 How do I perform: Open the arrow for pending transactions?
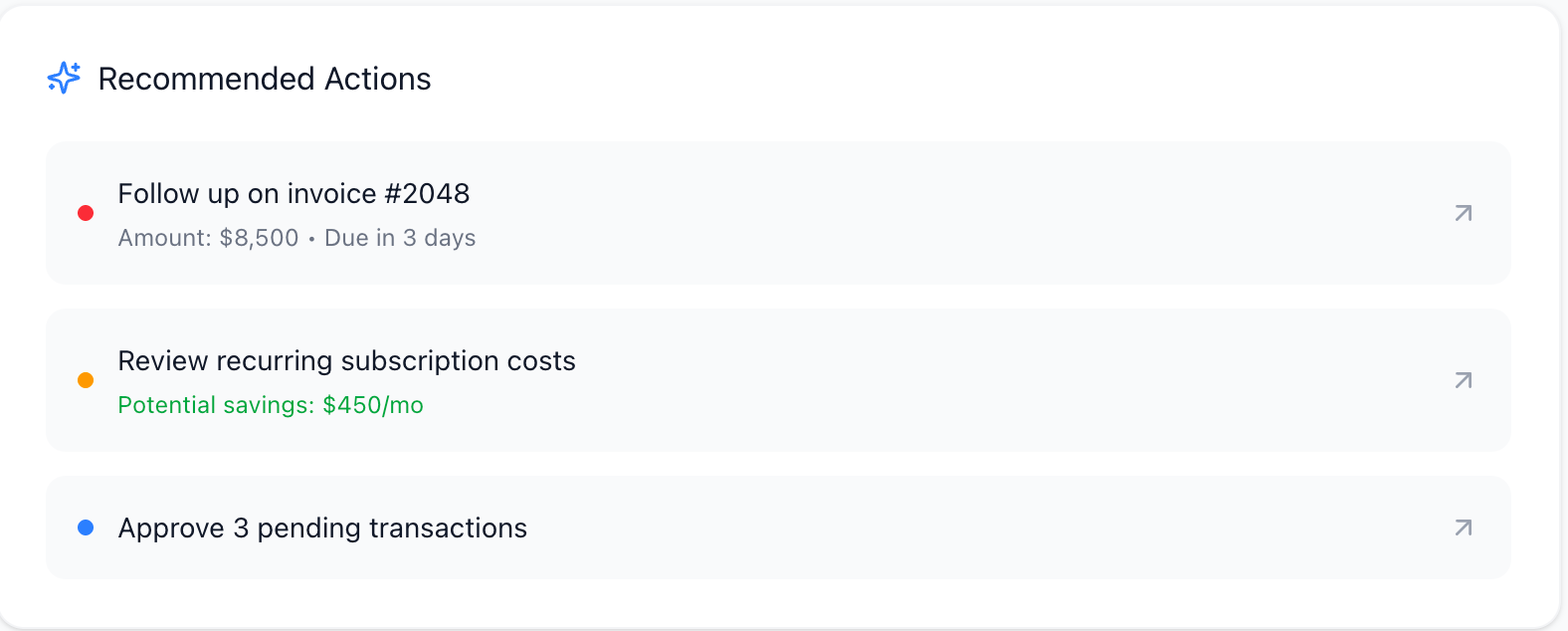tap(1463, 527)
